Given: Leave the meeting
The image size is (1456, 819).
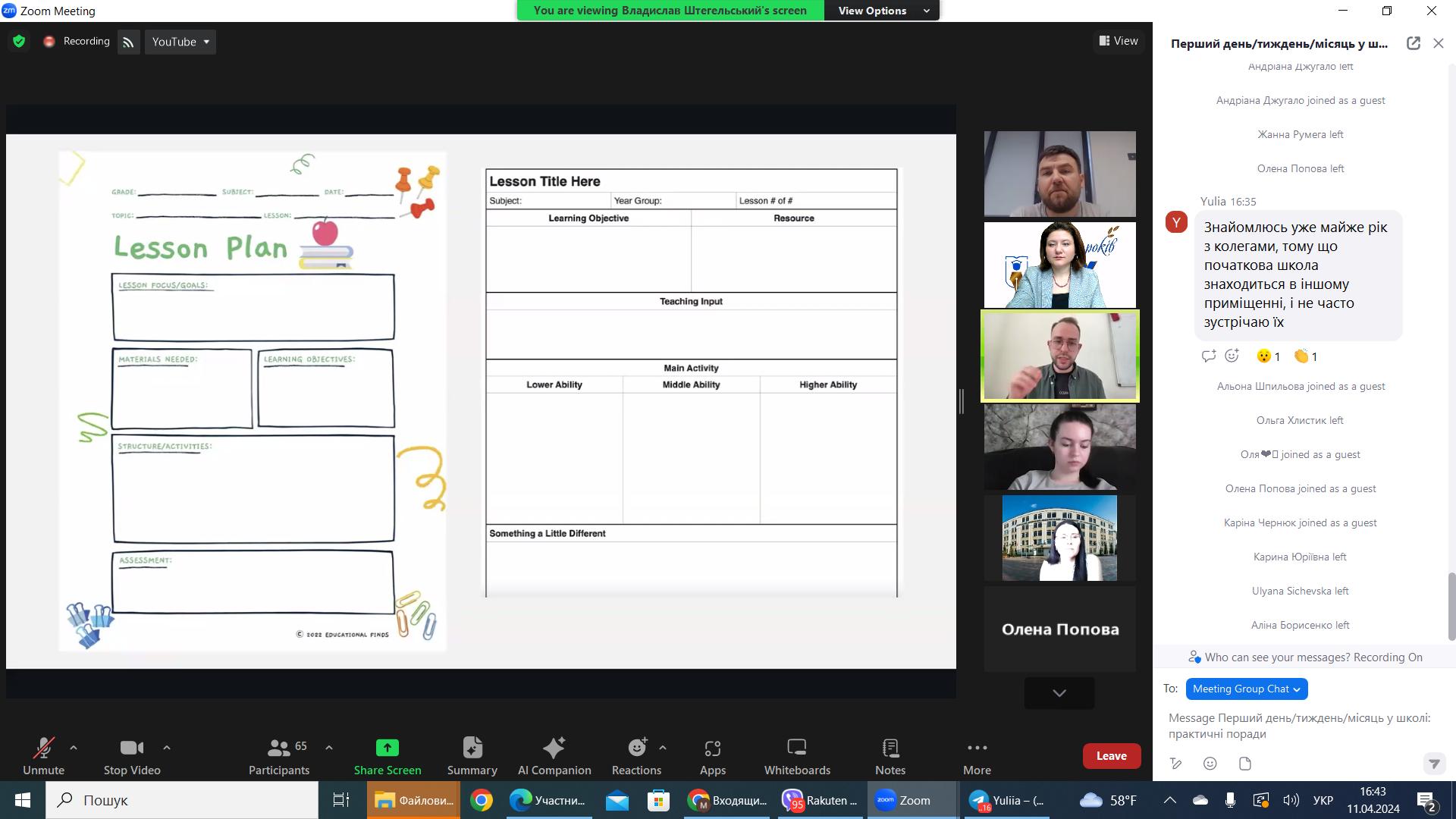Looking at the screenshot, I should [x=1111, y=756].
